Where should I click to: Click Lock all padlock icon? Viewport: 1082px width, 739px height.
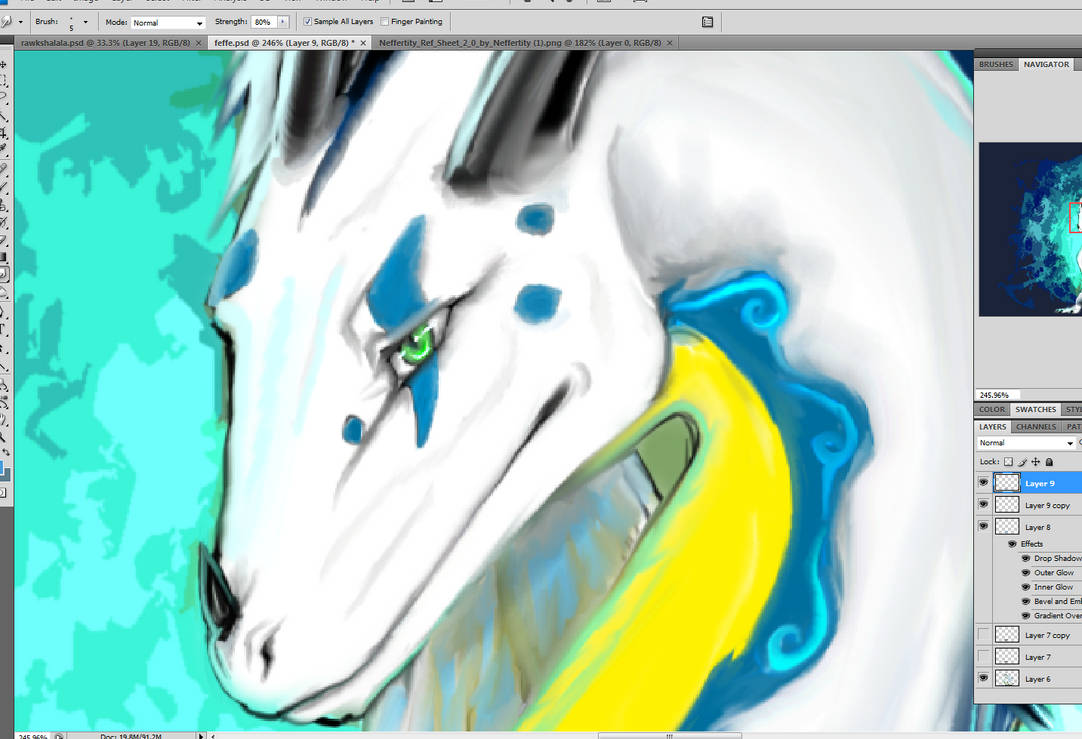click(1049, 462)
